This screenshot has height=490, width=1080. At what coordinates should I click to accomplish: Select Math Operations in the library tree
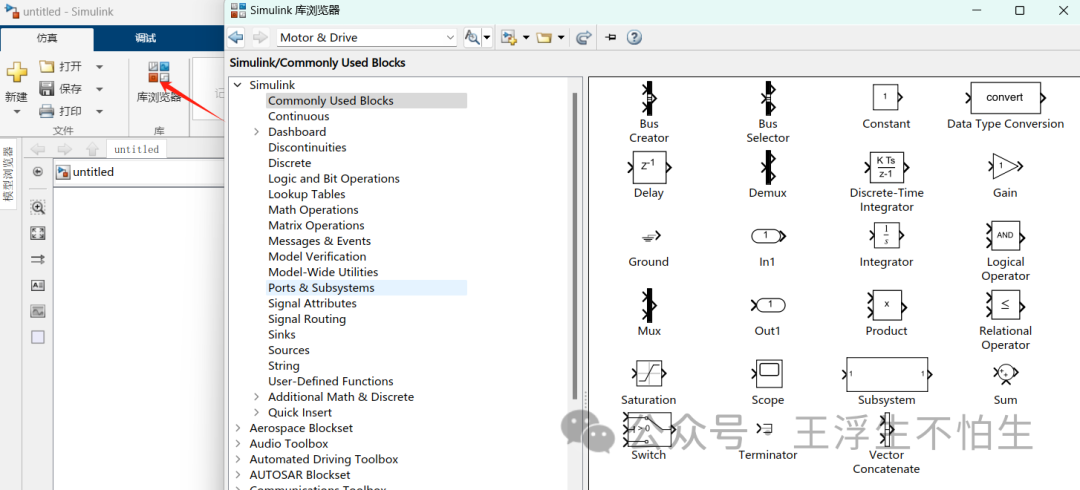pos(313,210)
